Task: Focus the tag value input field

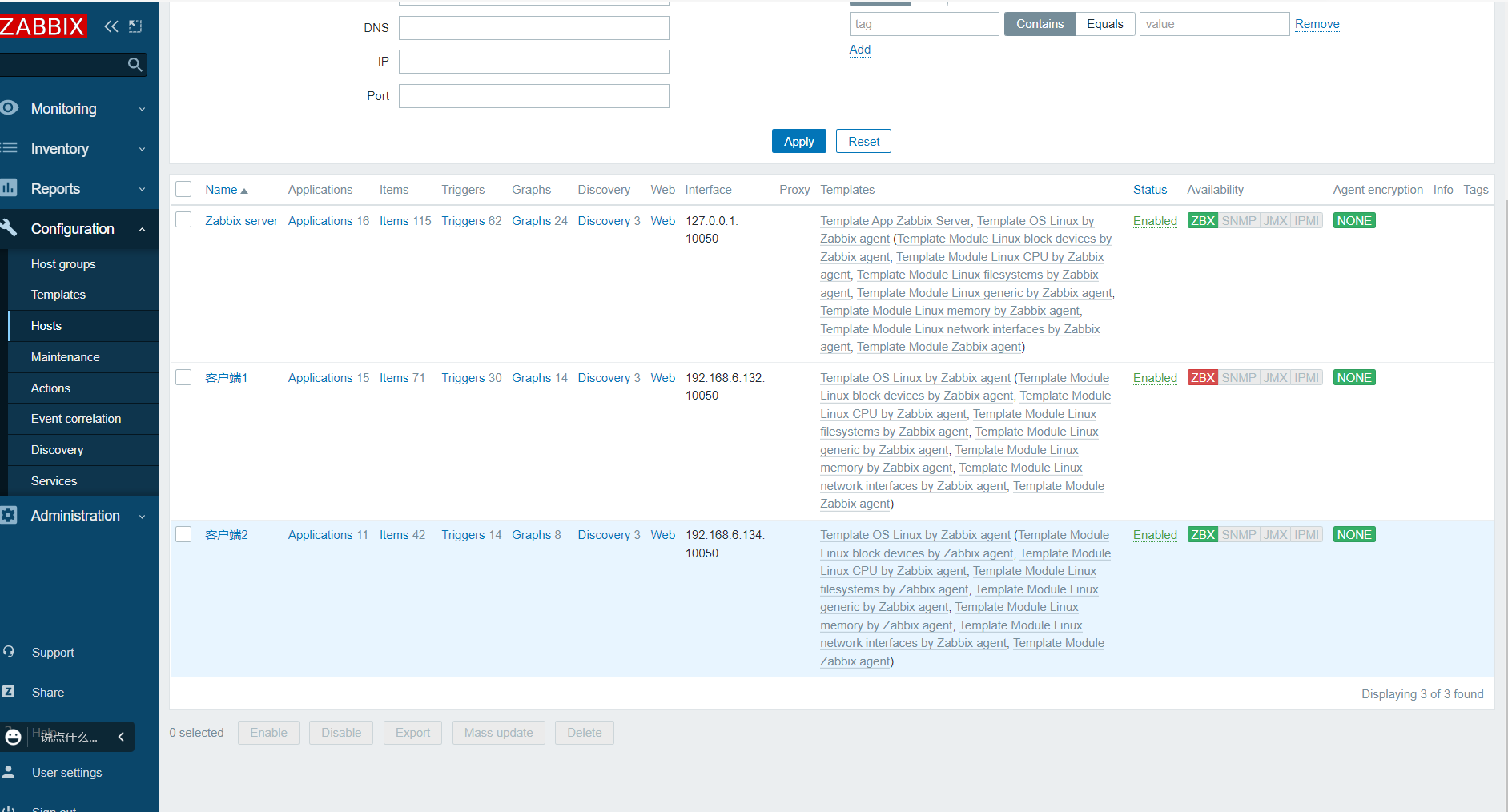Action: 1214,24
